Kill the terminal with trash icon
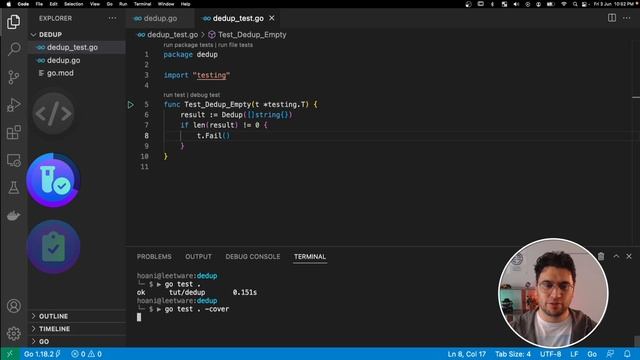Image resolution: width=640 pixels, height=360 pixels. point(601,256)
